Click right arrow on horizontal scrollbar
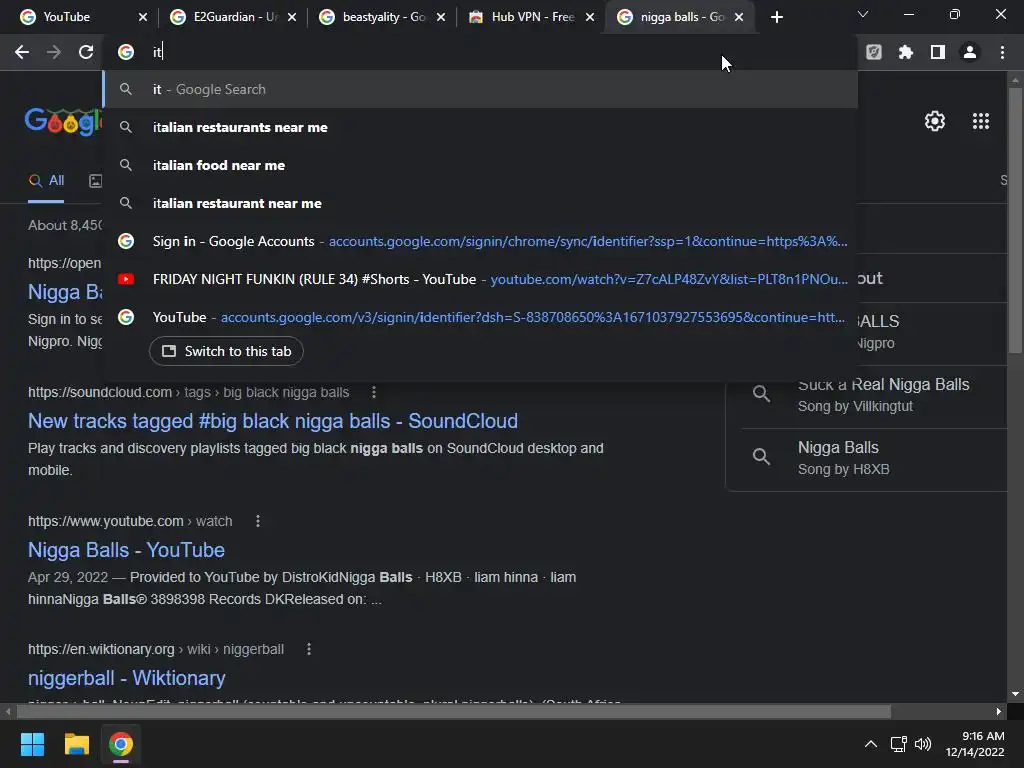The width and height of the screenshot is (1024, 768). click(999, 711)
